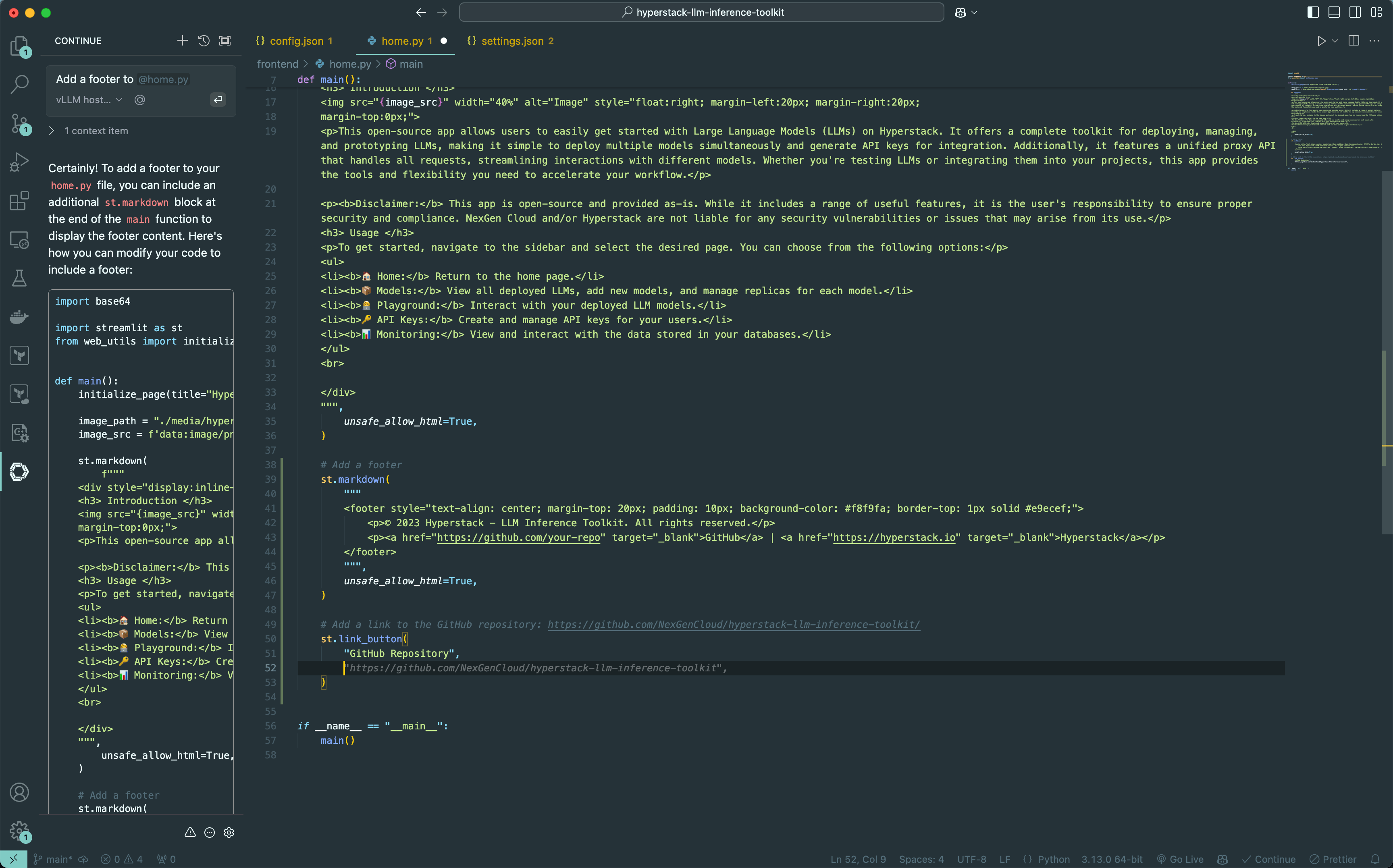Open the Customize Layout control
Screen dimensions: 1393x868
1376,12
